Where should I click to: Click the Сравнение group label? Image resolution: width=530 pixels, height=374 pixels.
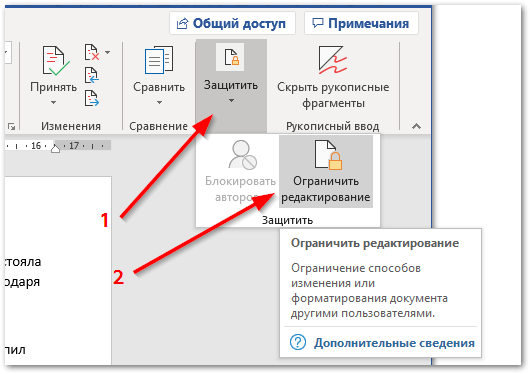point(159,126)
